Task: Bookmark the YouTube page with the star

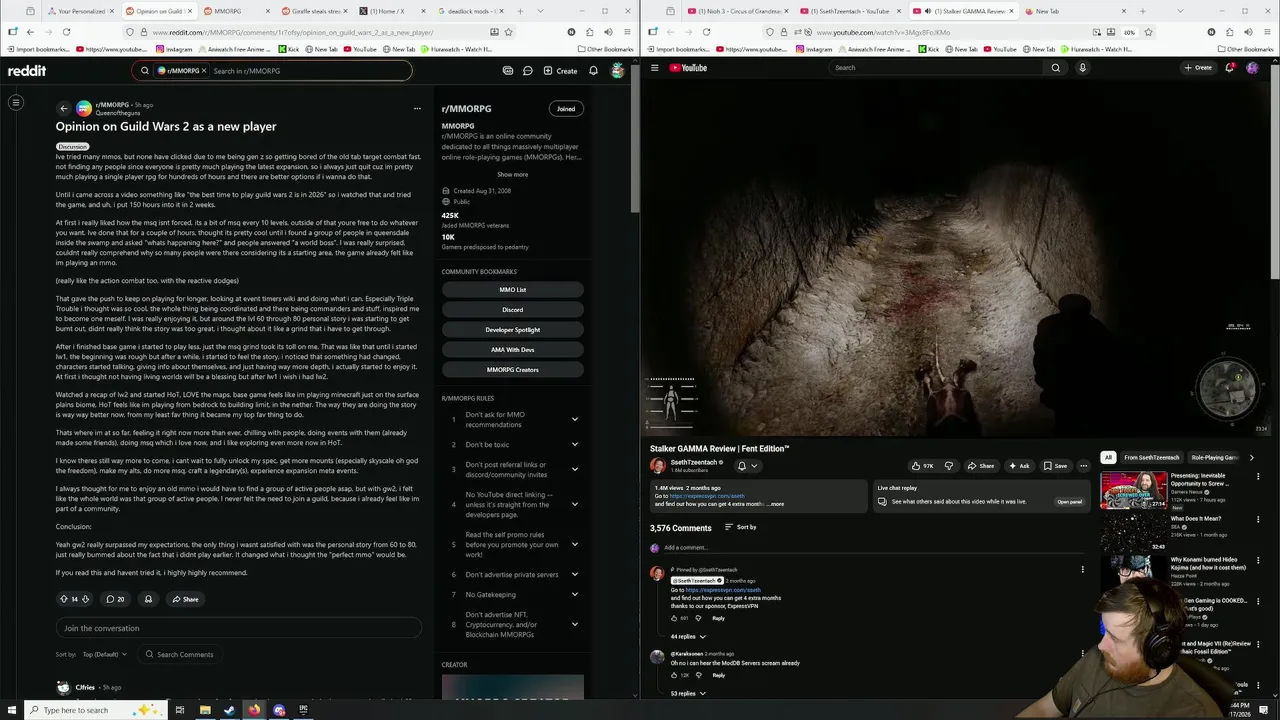Action: pyautogui.click(x=1148, y=32)
